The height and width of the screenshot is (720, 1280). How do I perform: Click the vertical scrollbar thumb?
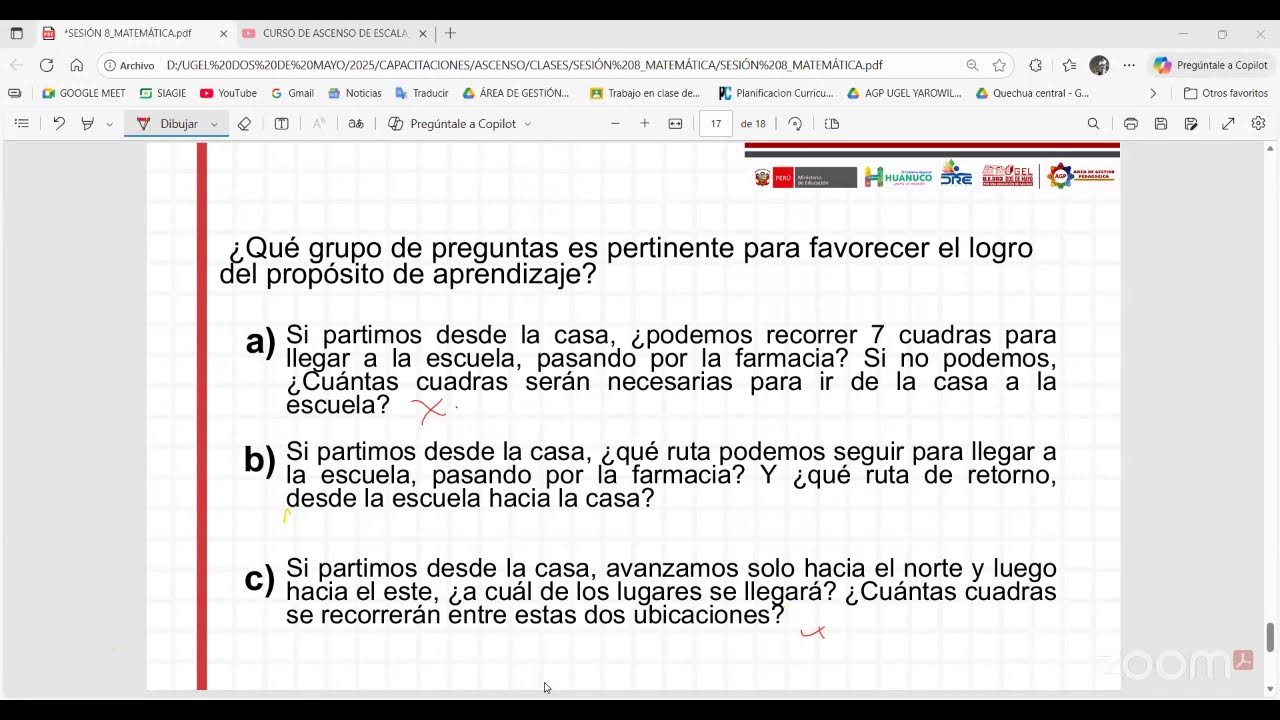coord(1271,636)
